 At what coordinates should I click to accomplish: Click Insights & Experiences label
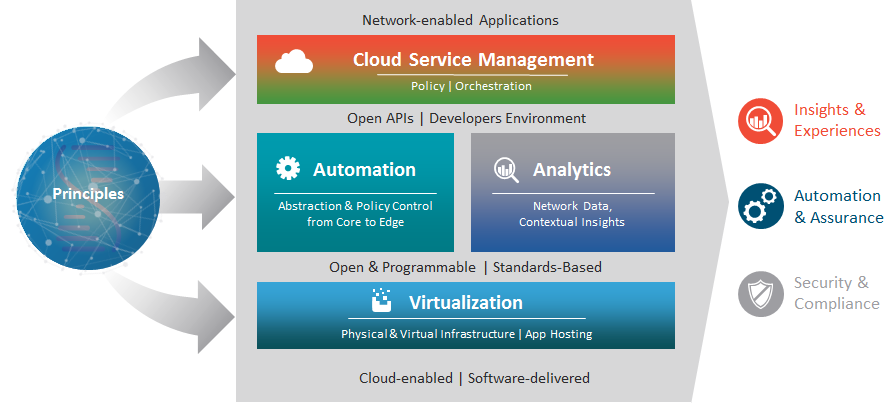(837, 120)
